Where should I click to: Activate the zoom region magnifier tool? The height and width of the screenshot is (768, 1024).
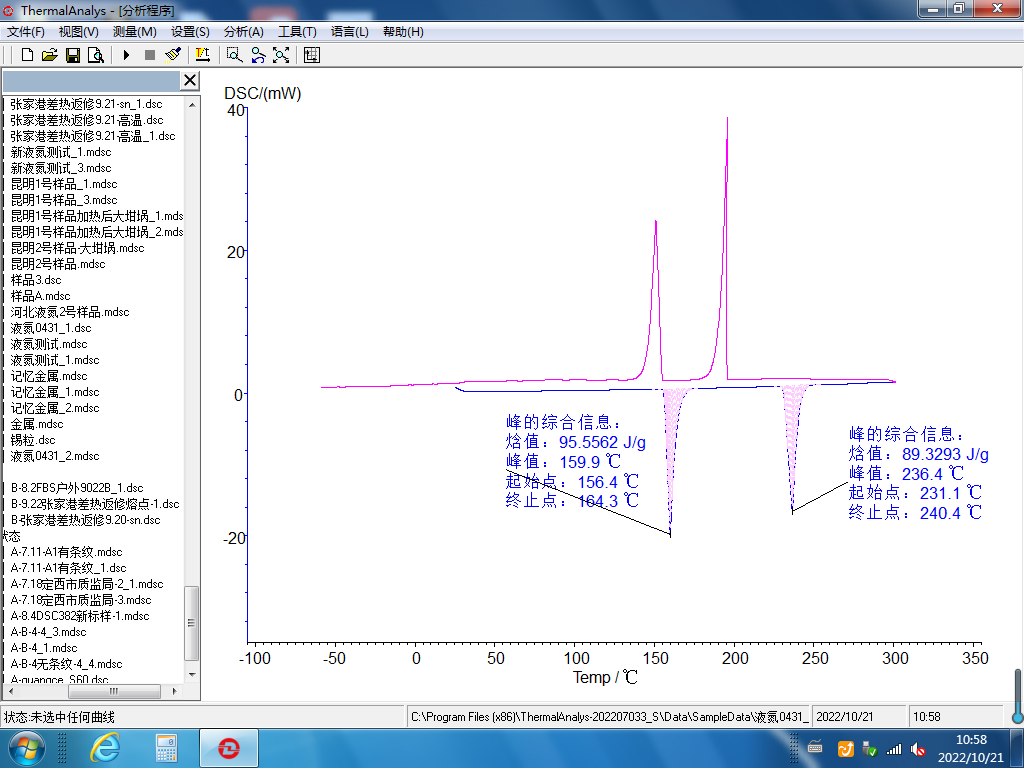[234, 55]
